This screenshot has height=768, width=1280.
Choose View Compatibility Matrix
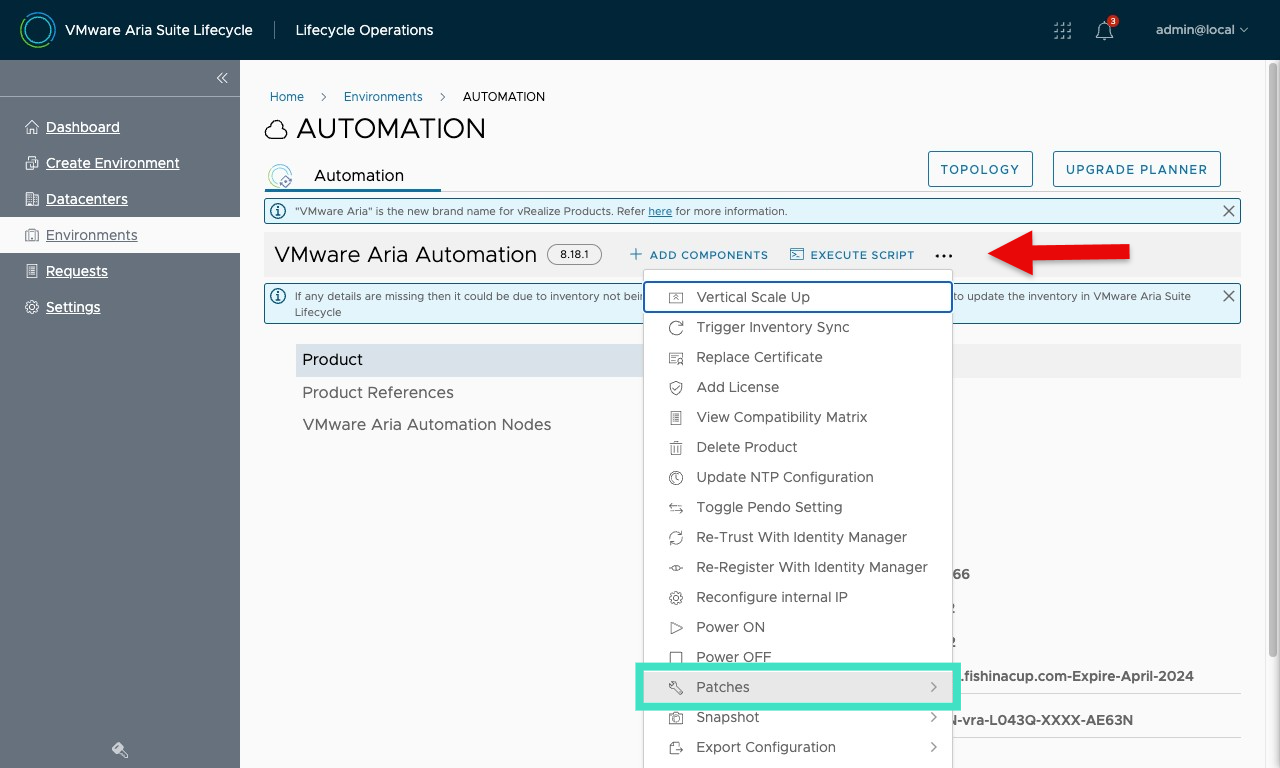pos(798,417)
